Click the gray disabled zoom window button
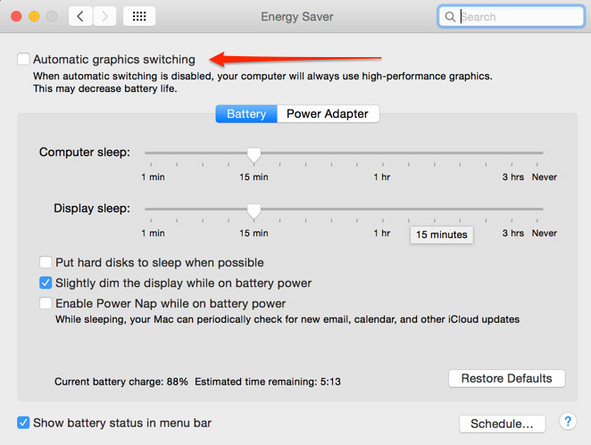The image size is (591, 445). point(52,16)
